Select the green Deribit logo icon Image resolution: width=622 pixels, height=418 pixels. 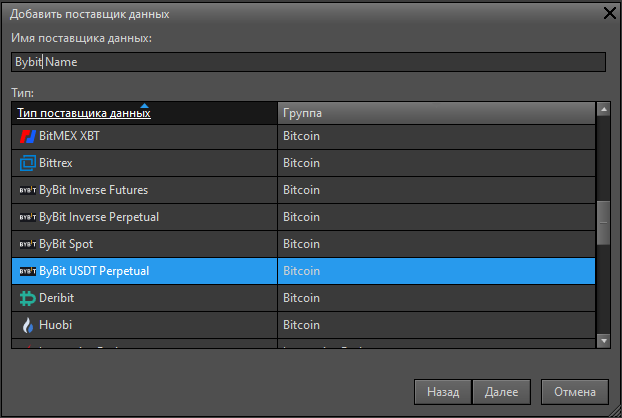[x=28, y=298]
